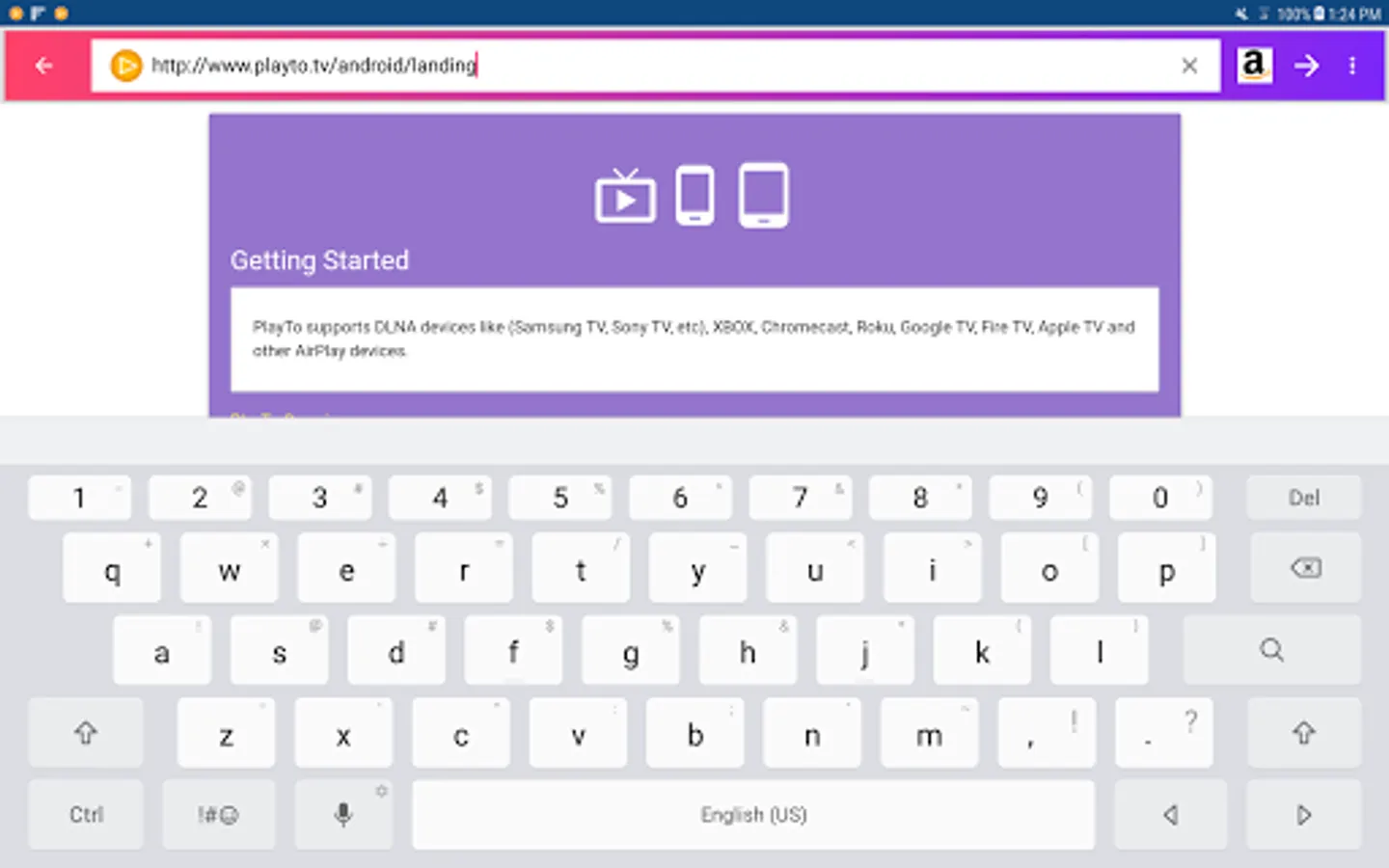Tap the k key
The image size is (1389, 868).
pyautogui.click(x=982, y=651)
